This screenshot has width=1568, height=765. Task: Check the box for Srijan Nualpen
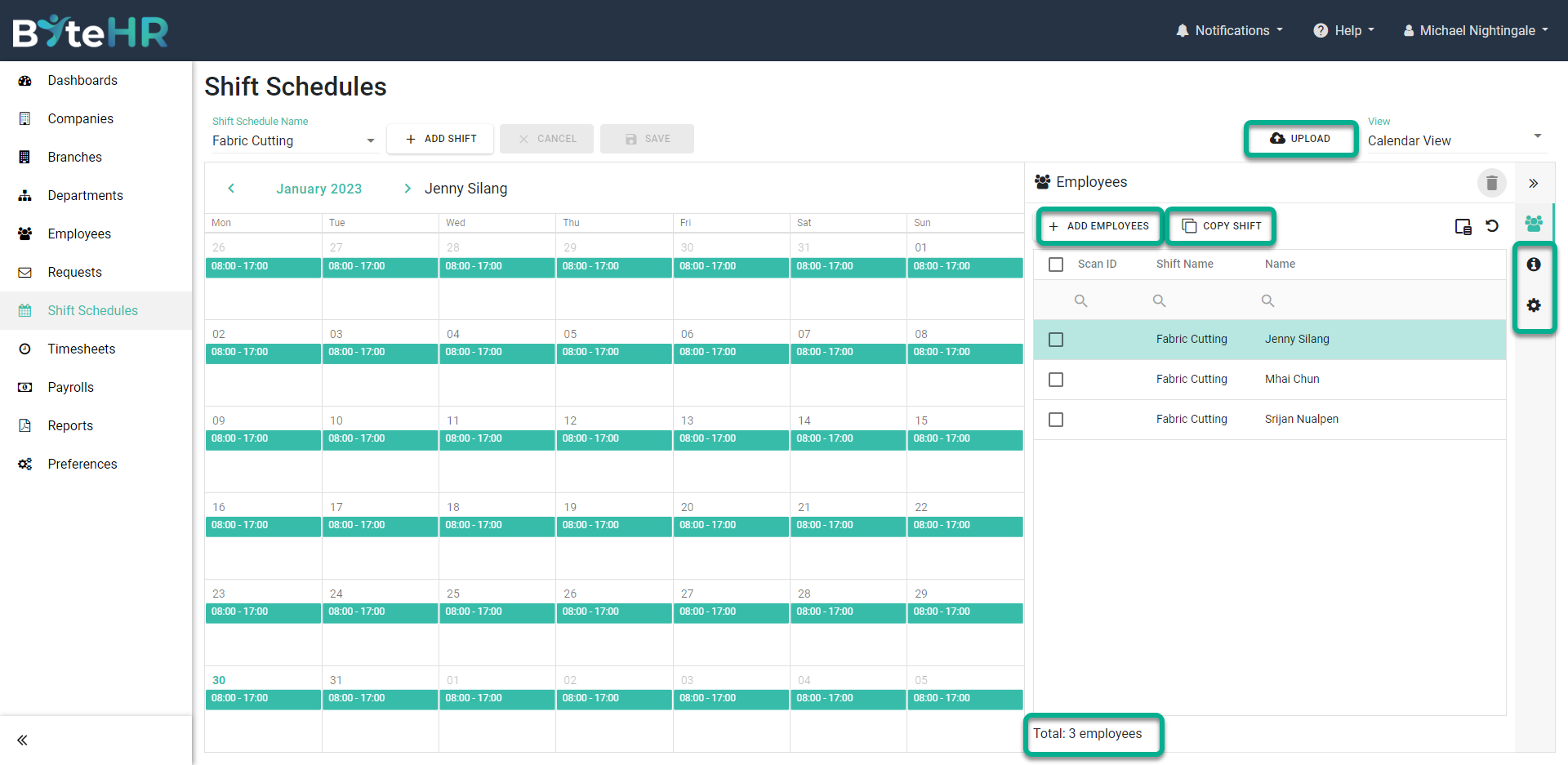pyautogui.click(x=1056, y=420)
